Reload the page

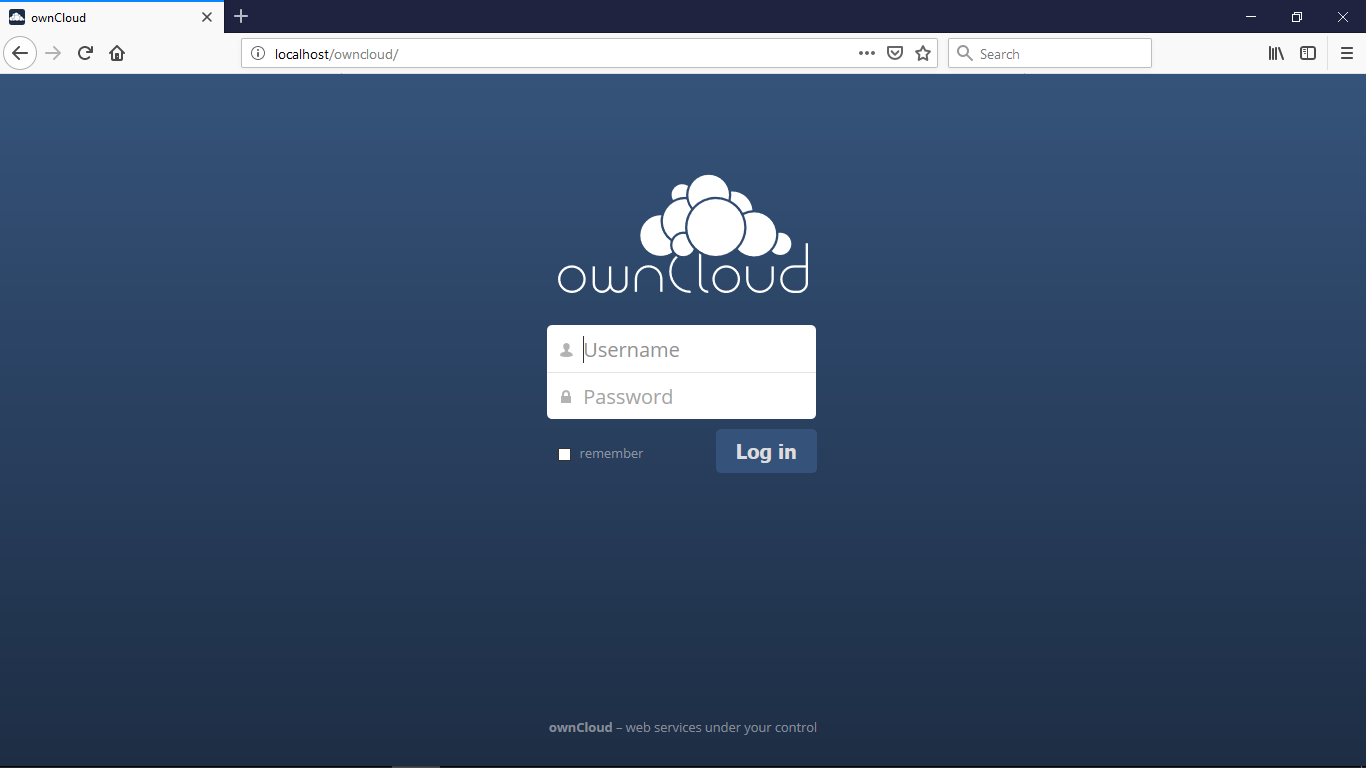tap(85, 53)
